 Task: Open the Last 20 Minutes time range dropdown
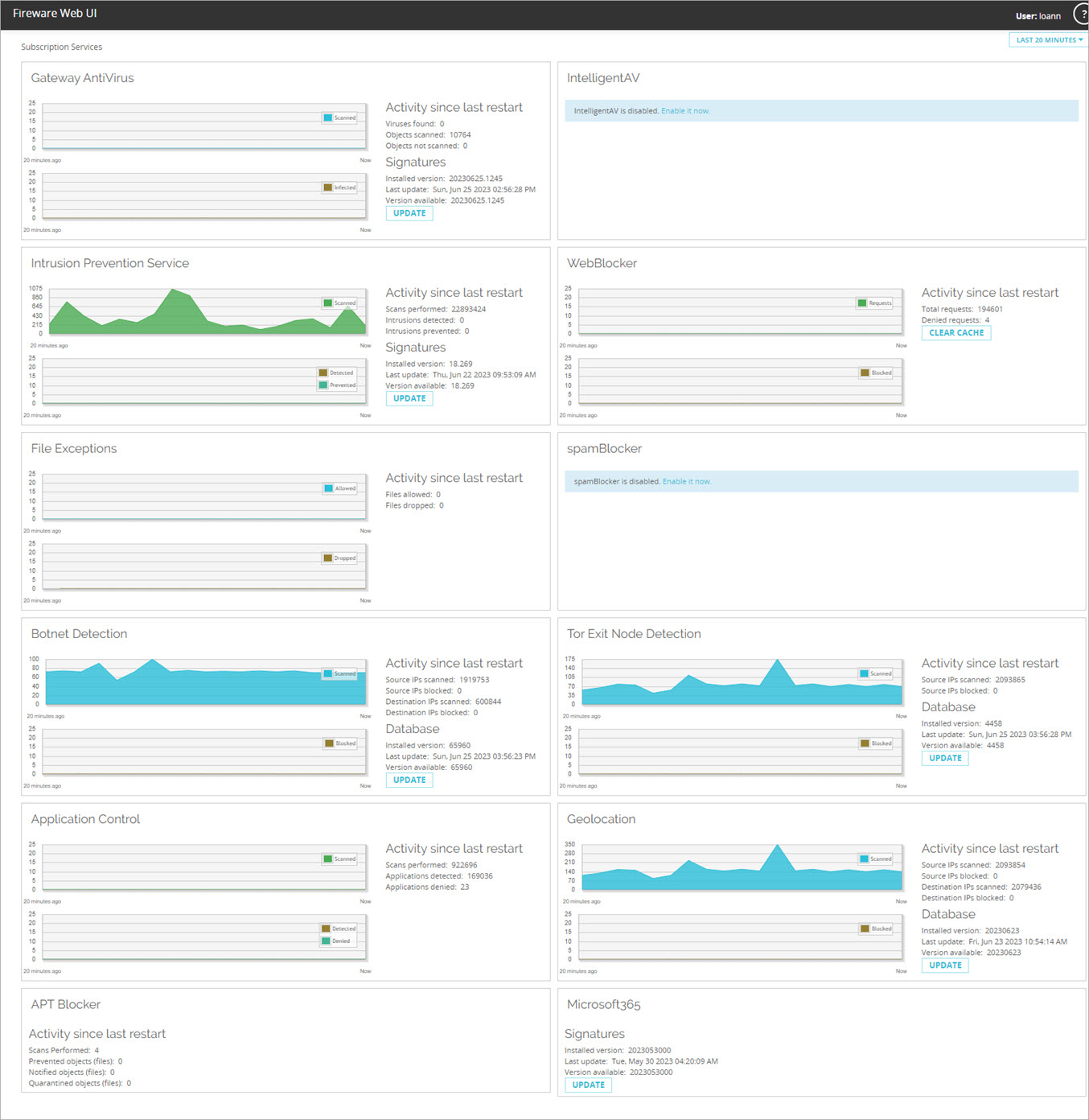[x=1048, y=40]
